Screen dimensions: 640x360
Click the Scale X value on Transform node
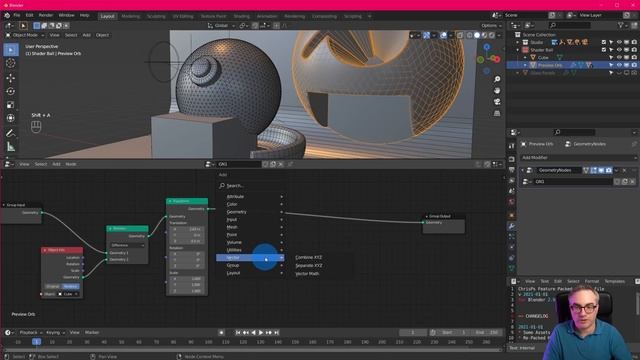pyautogui.click(x=187, y=279)
